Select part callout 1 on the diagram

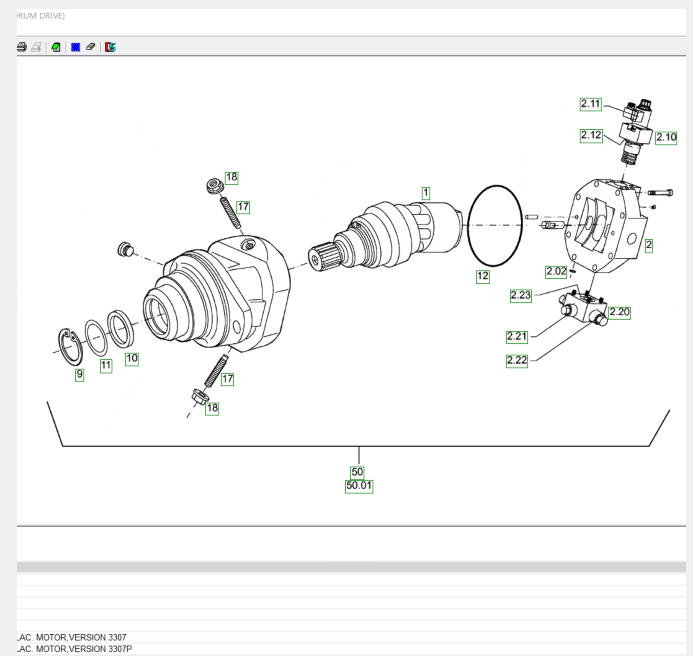coord(425,192)
